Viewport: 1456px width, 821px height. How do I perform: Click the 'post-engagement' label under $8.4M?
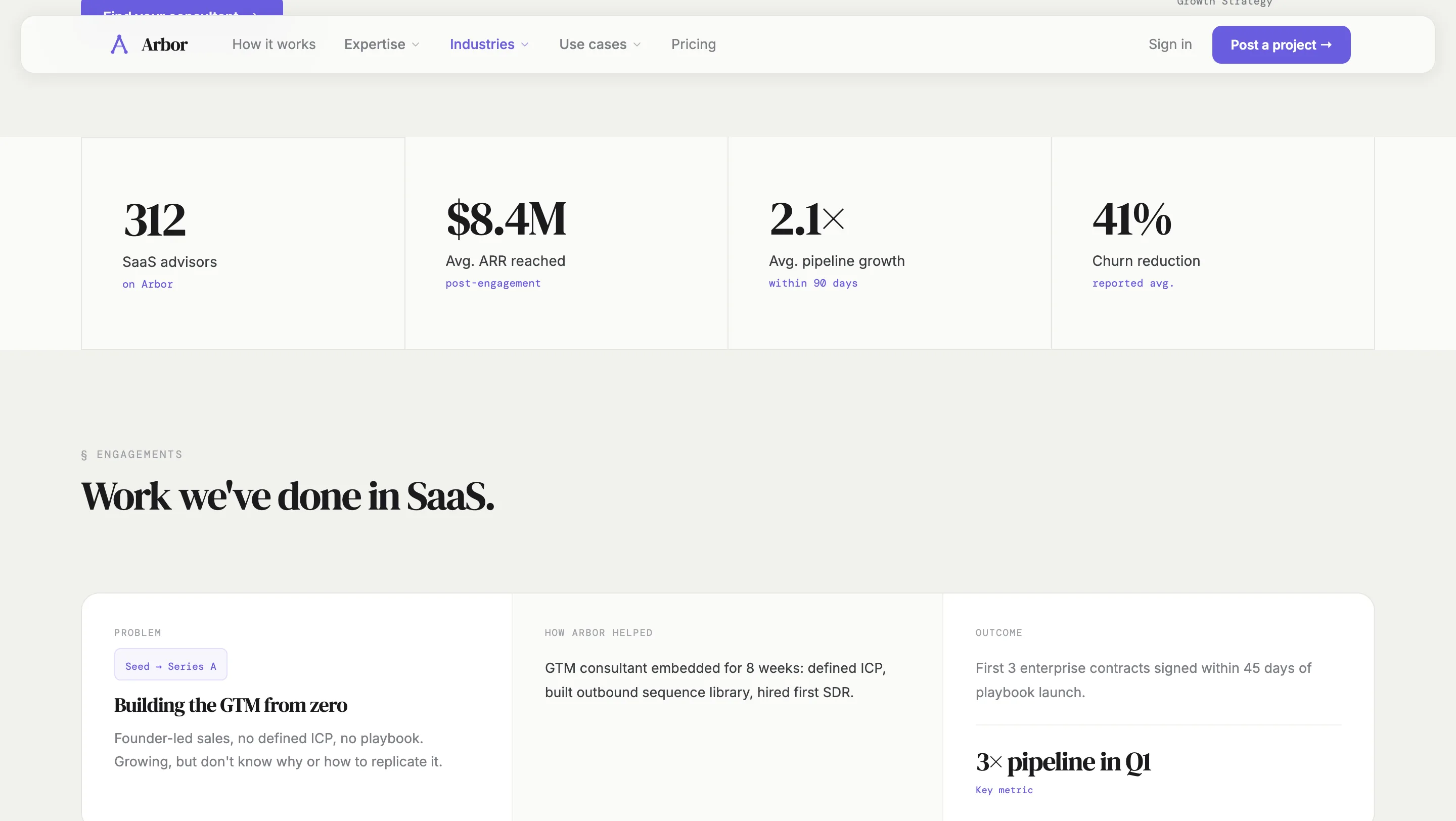(x=492, y=283)
